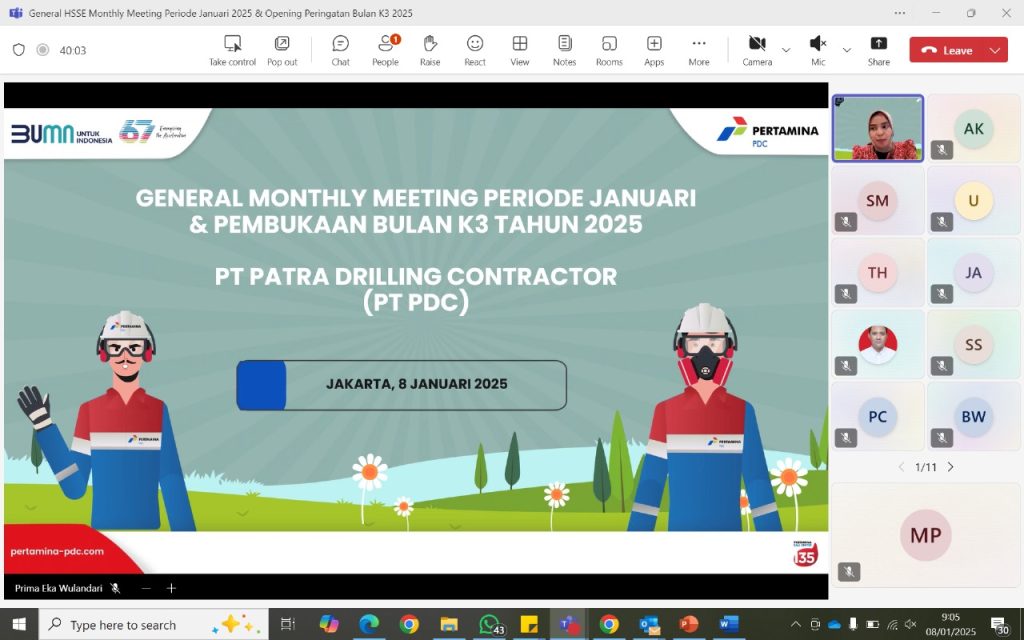Open the meeting Chat panel
The image size is (1024, 640).
340,50
